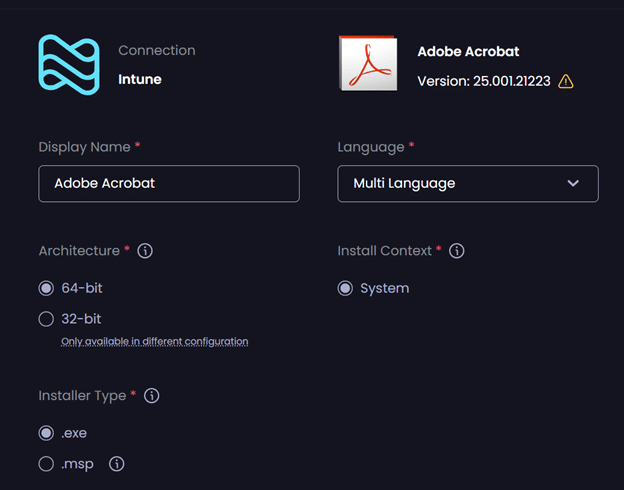Show info tooltip for Architecture
Screen dimensions: 624x490
145,251
